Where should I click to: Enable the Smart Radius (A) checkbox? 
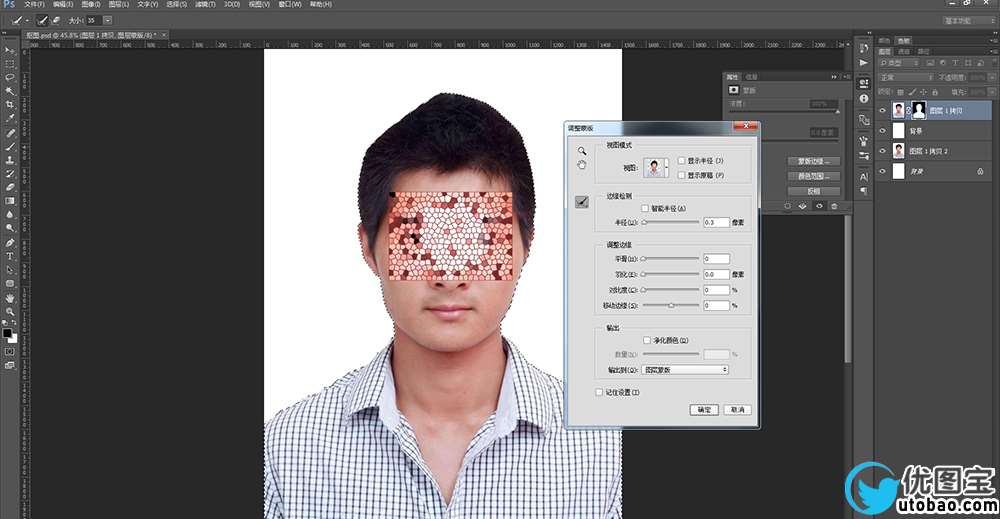[645, 208]
